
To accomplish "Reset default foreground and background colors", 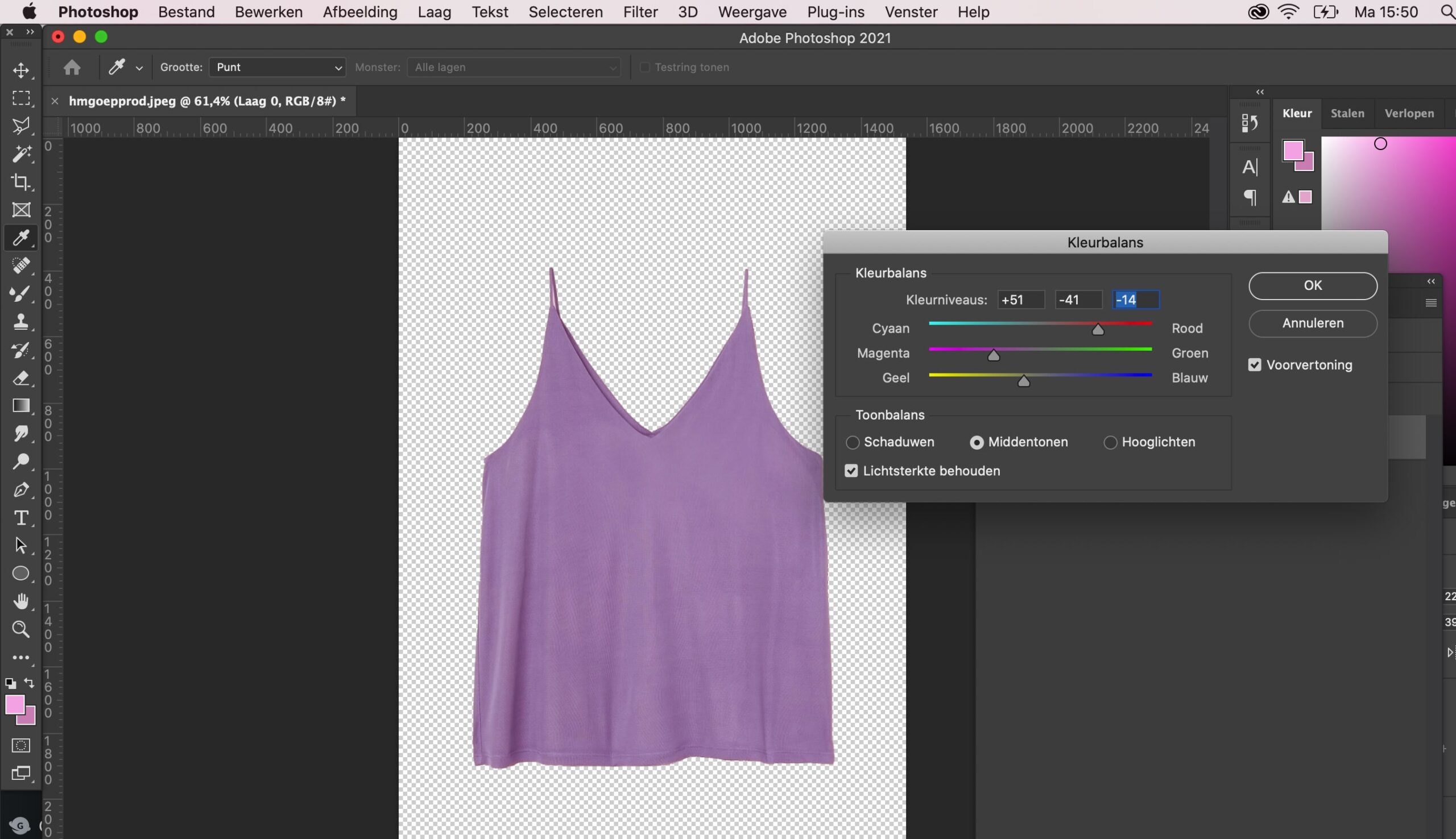I will [10, 684].
